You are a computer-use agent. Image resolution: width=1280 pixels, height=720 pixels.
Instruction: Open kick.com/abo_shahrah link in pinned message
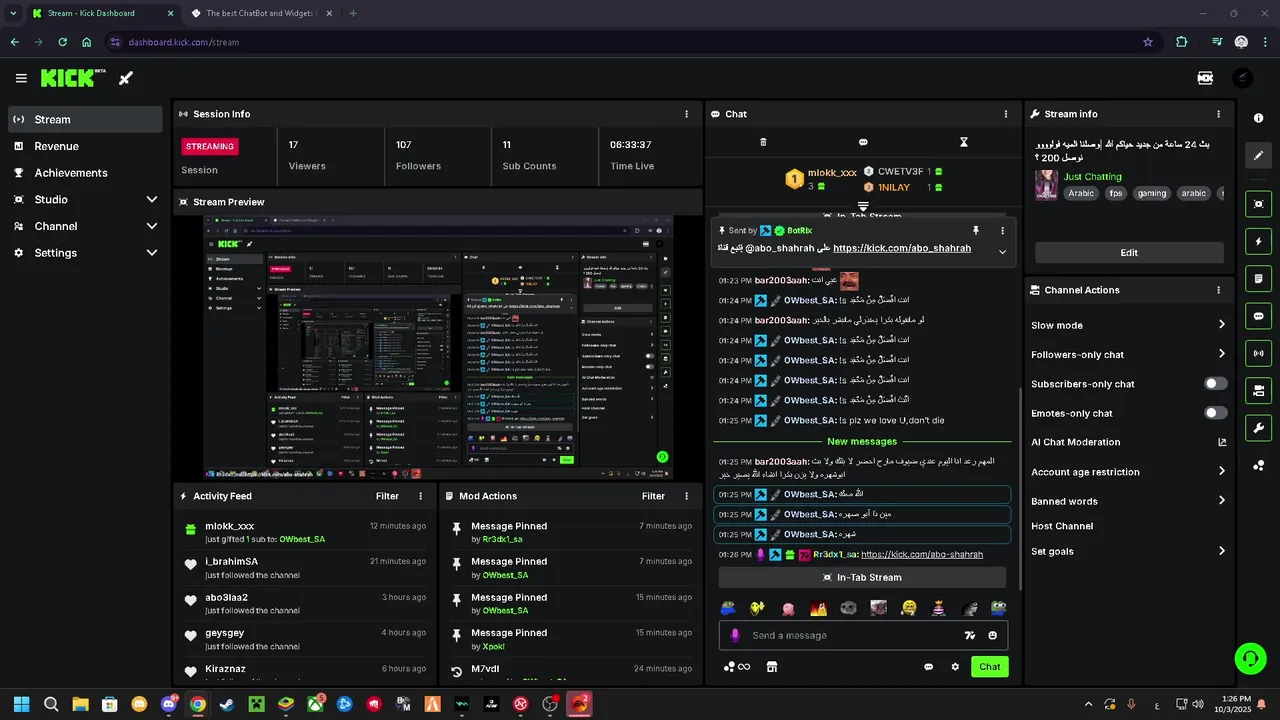[x=902, y=248]
